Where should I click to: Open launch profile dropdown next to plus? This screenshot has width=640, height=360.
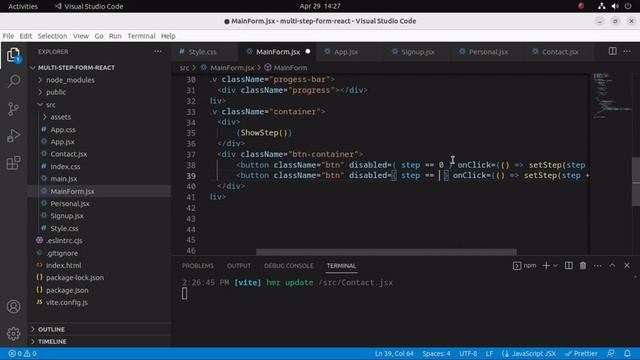(556, 266)
